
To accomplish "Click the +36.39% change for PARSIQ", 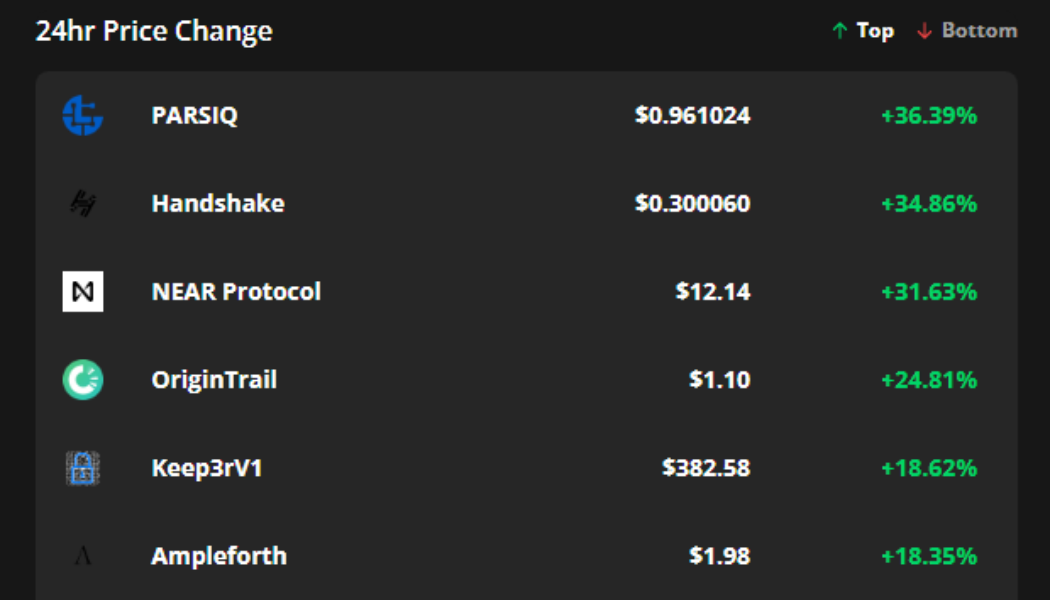I will click(928, 116).
